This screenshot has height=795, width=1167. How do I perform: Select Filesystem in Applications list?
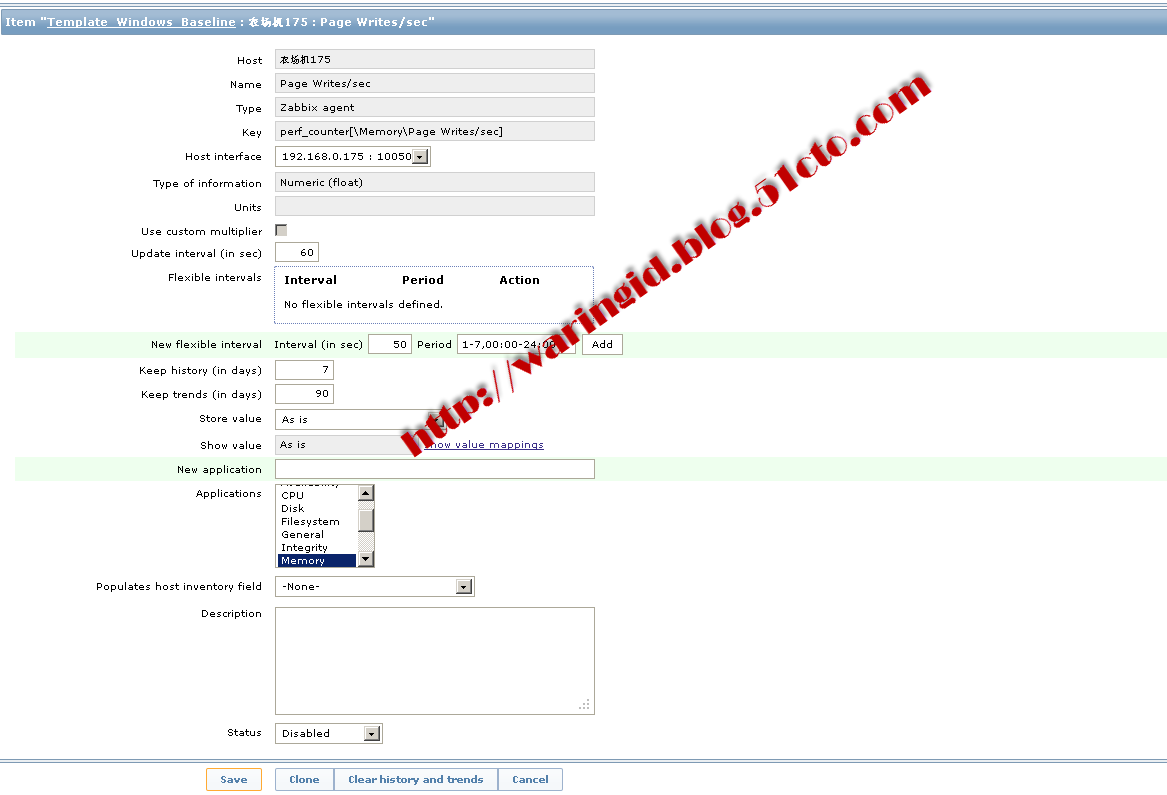click(x=317, y=522)
